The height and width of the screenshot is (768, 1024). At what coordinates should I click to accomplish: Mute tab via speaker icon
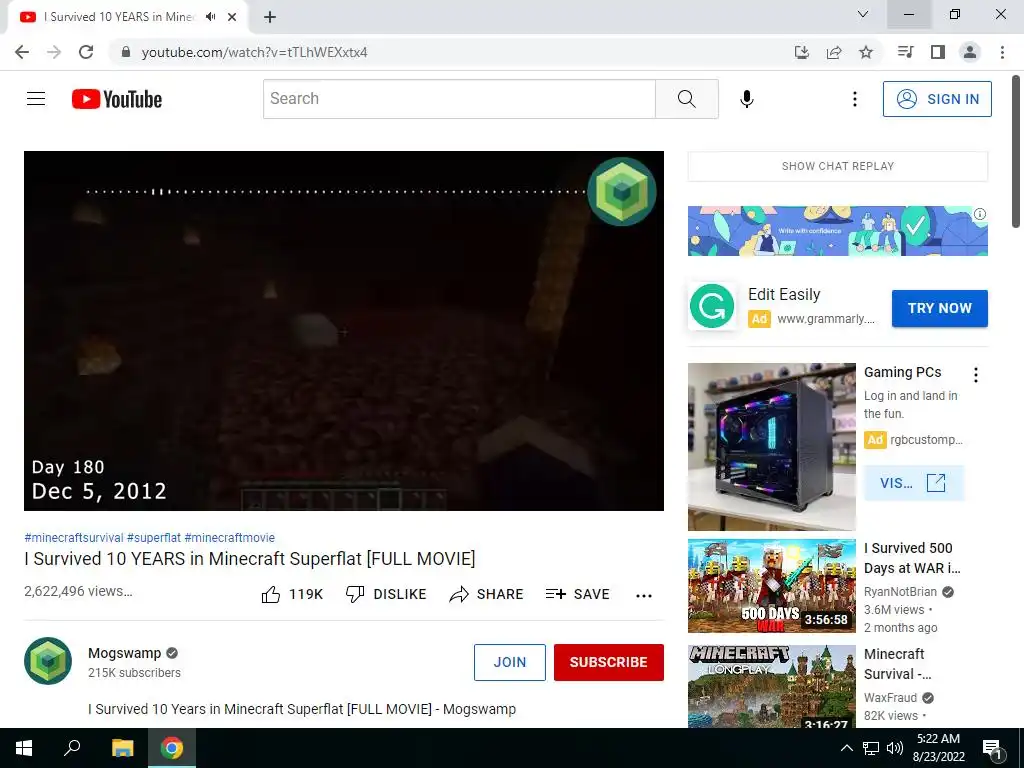point(210,17)
